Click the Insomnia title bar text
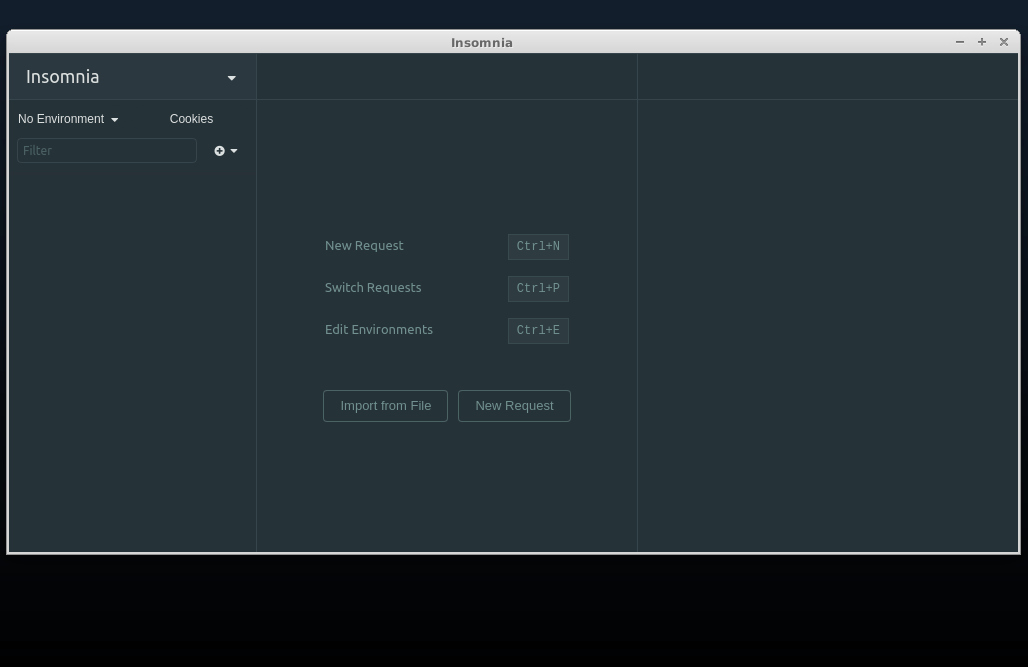The image size is (1028, 667). pyautogui.click(x=482, y=42)
